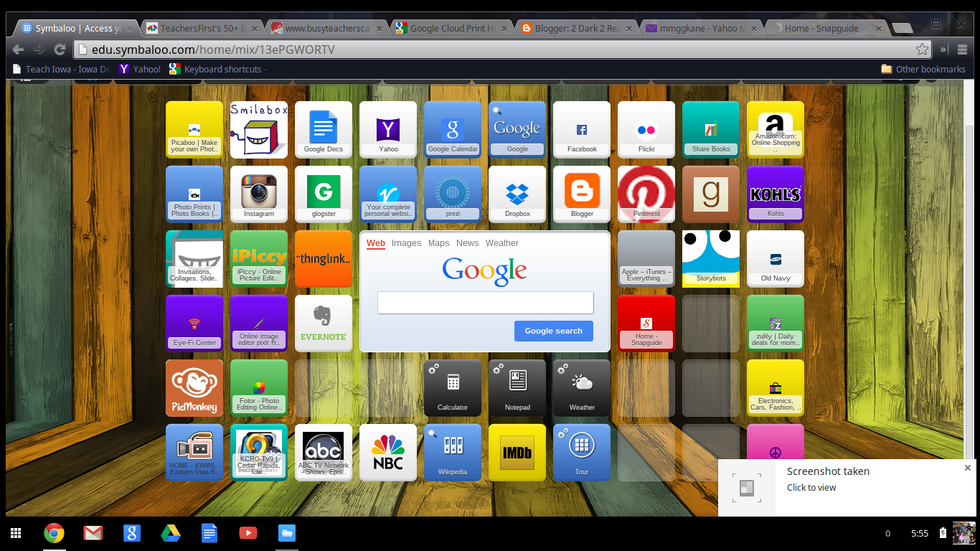The height and width of the screenshot is (551, 980).
Task: Open the ABC TV Network tile
Action: tap(323, 452)
